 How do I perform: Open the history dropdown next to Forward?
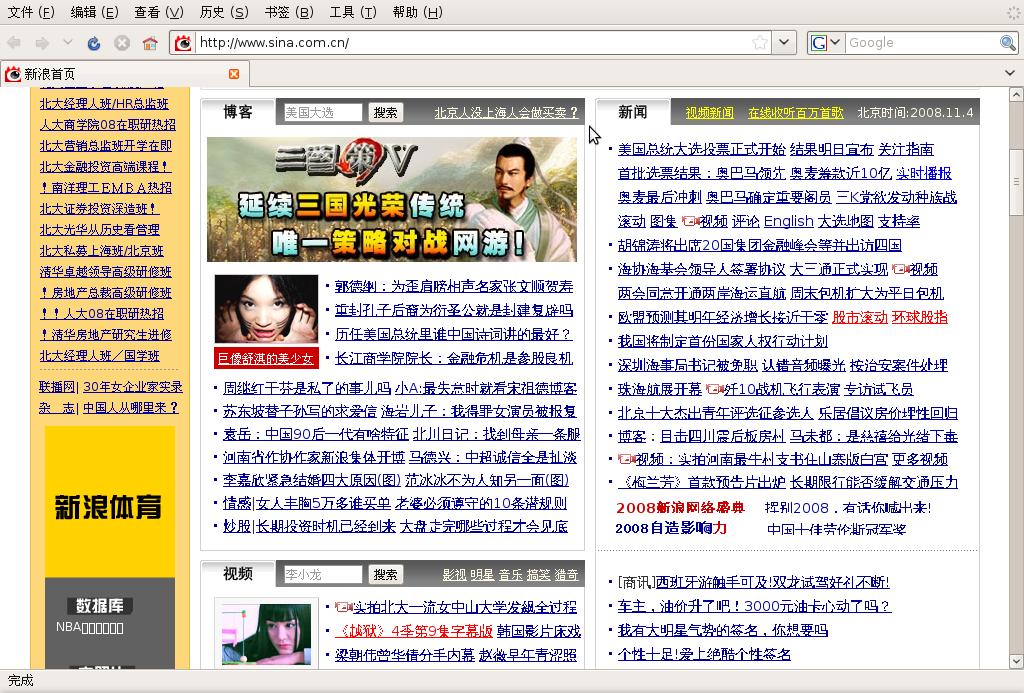pyautogui.click(x=67, y=42)
